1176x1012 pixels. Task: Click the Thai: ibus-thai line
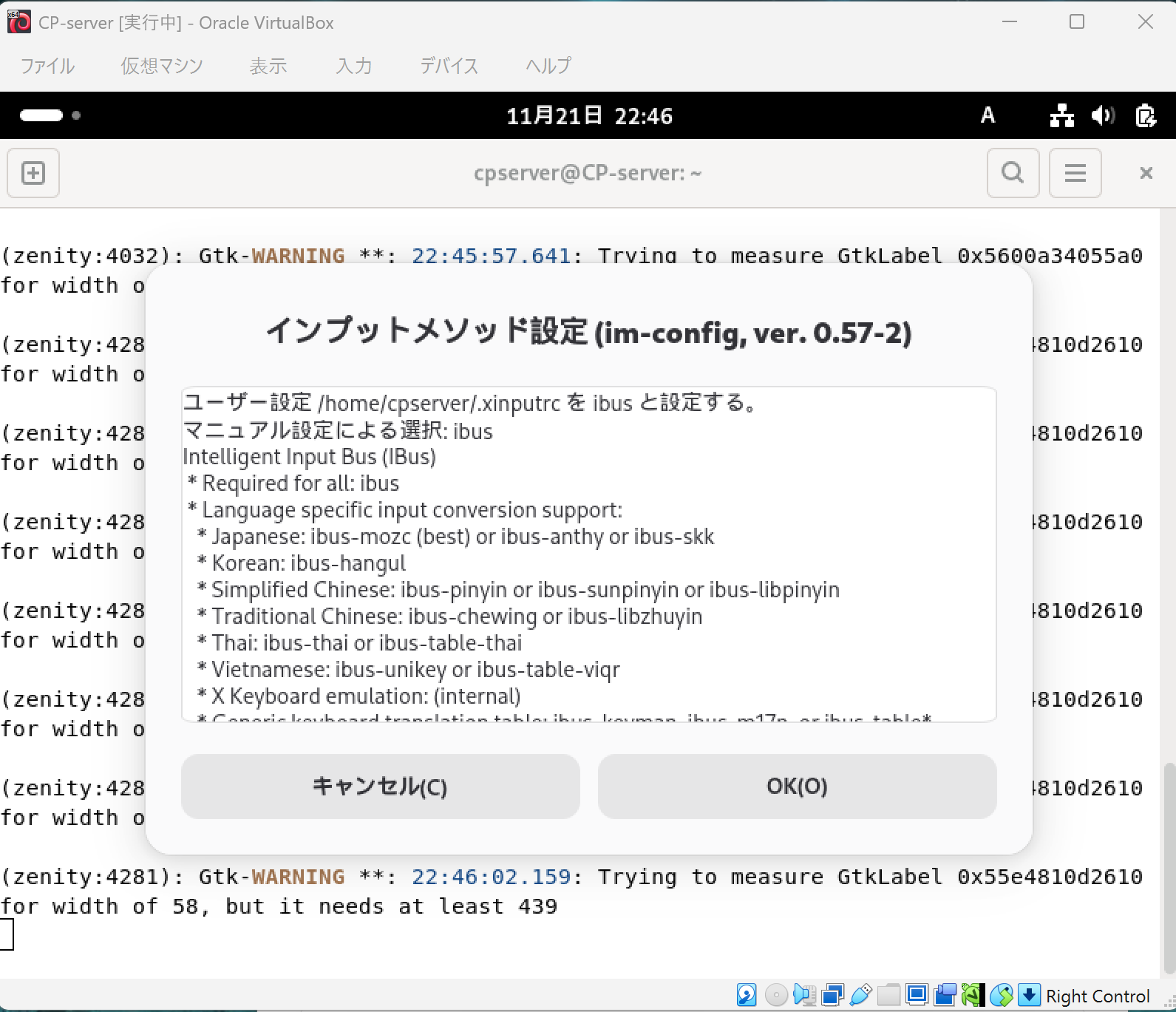[x=359, y=643]
